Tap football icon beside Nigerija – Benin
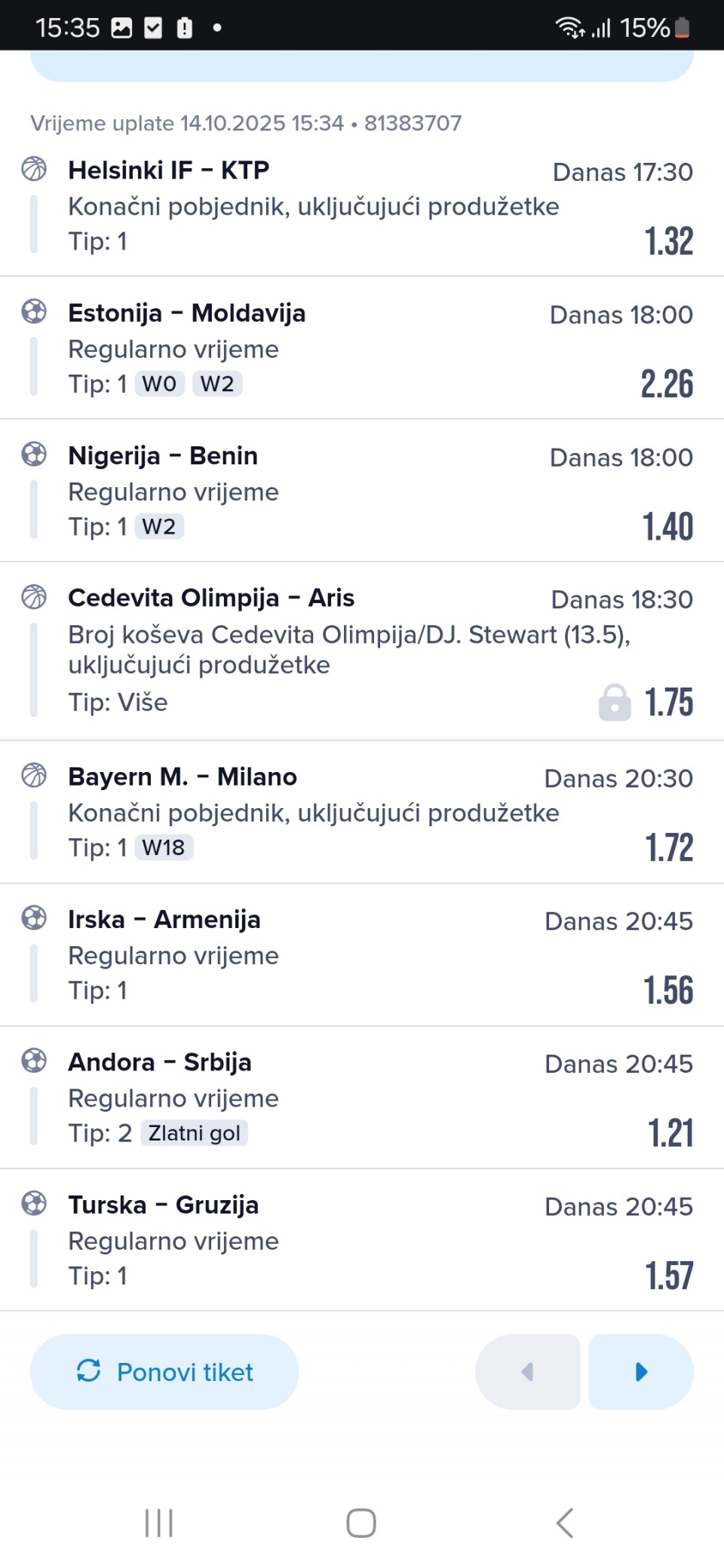The height and width of the screenshot is (1568, 724). (34, 454)
